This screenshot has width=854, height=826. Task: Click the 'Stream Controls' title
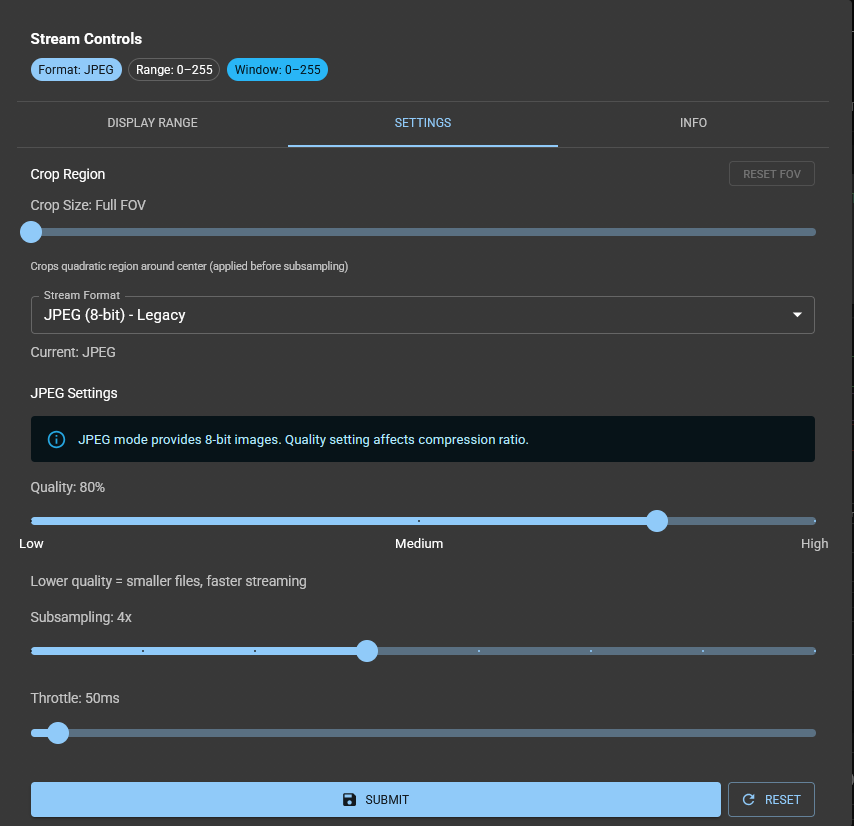pos(86,39)
